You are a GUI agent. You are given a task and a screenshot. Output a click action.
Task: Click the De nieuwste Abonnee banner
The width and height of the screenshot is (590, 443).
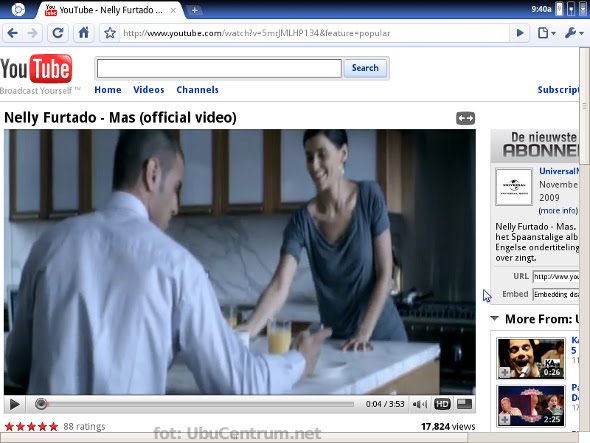[x=535, y=145]
